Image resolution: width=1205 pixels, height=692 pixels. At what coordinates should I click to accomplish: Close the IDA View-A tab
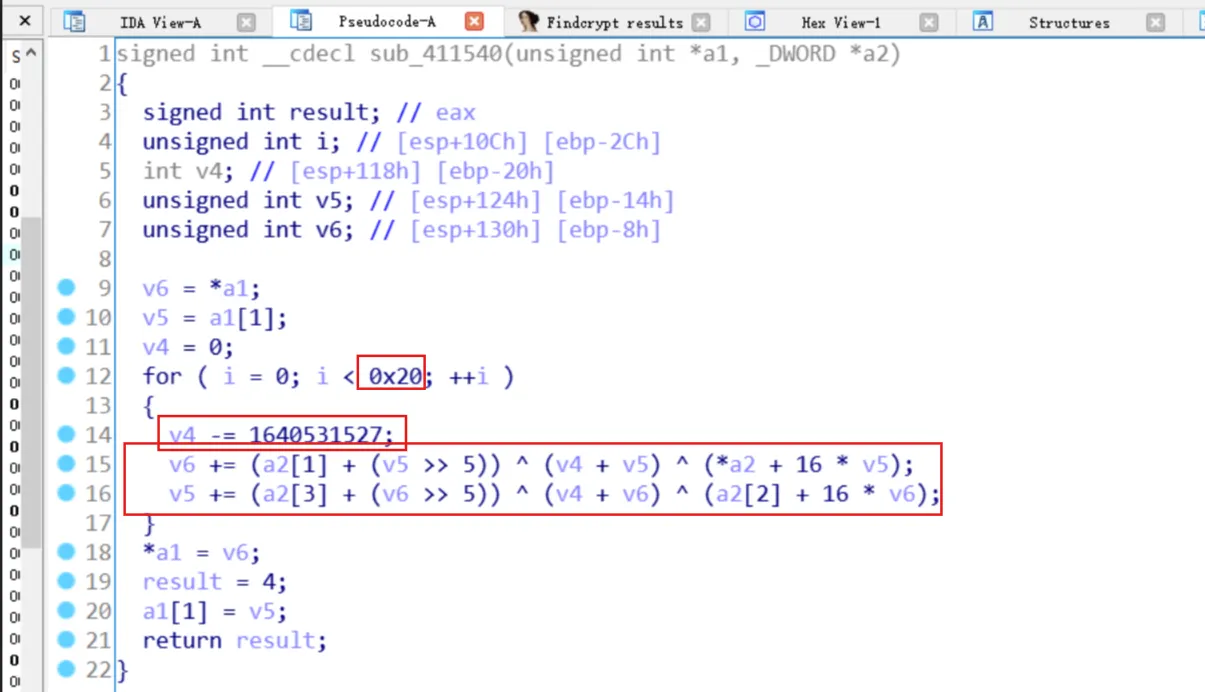tap(246, 22)
